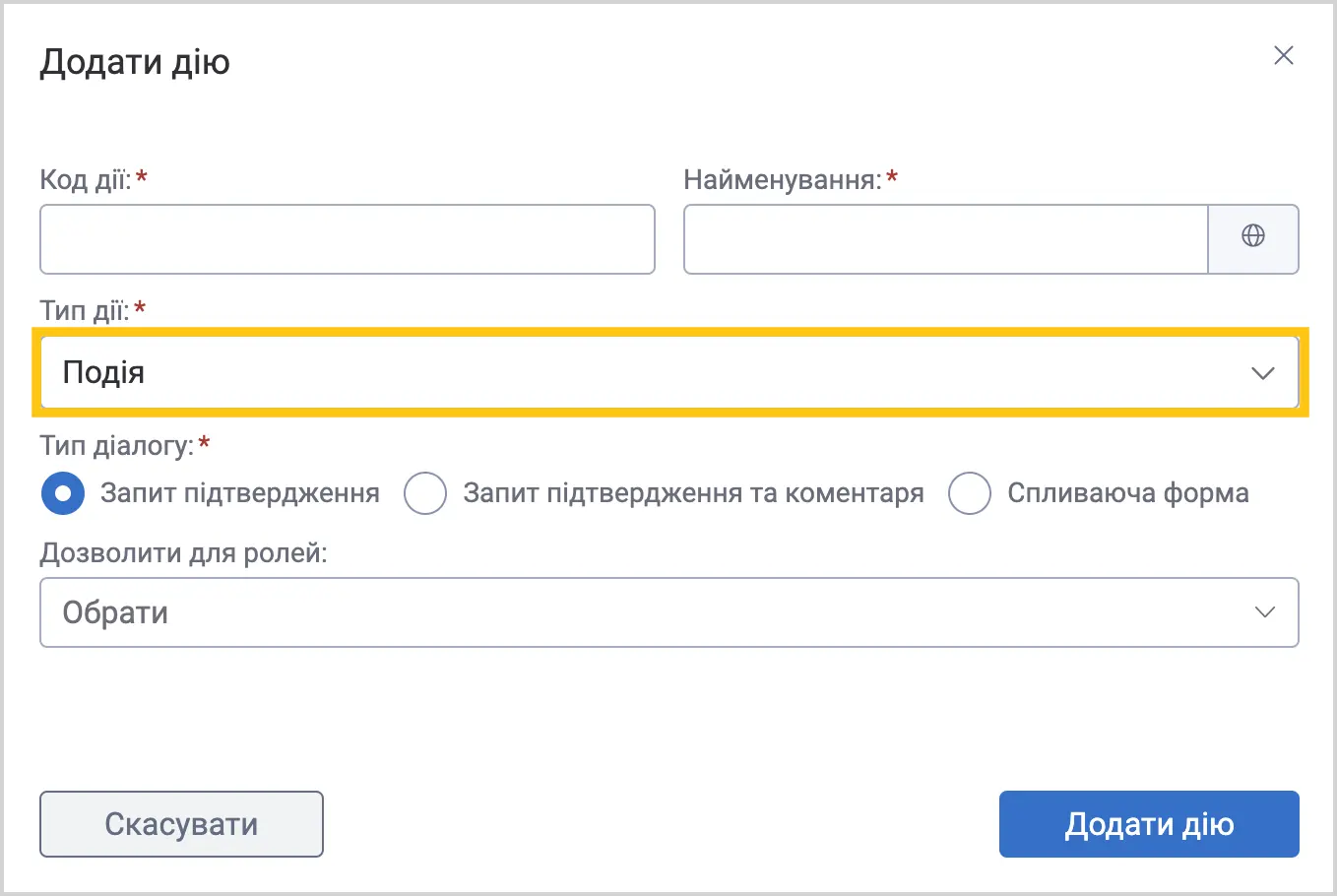Open the Тип дії dropdown showing Подія
The height and width of the screenshot is (896, 1337).
pos(669,372)
